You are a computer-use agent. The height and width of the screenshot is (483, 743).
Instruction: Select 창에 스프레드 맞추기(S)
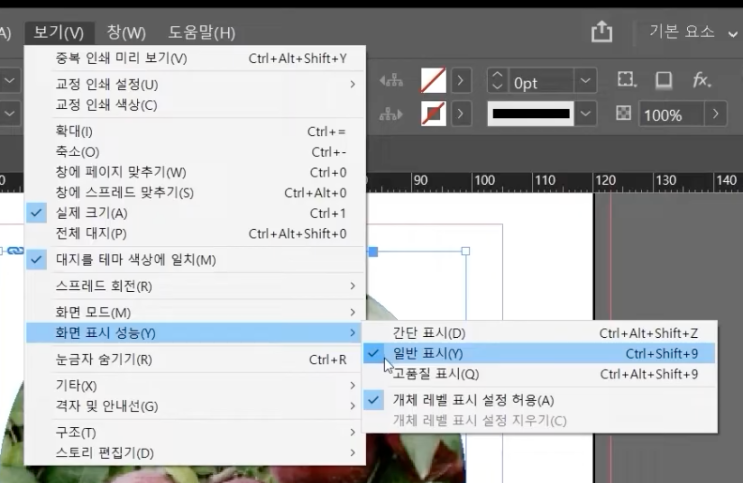(x=195, y=192)
